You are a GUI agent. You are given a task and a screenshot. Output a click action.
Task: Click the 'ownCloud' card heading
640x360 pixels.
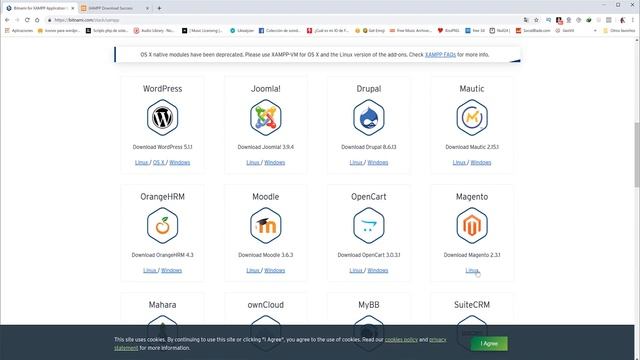(266, 305)
